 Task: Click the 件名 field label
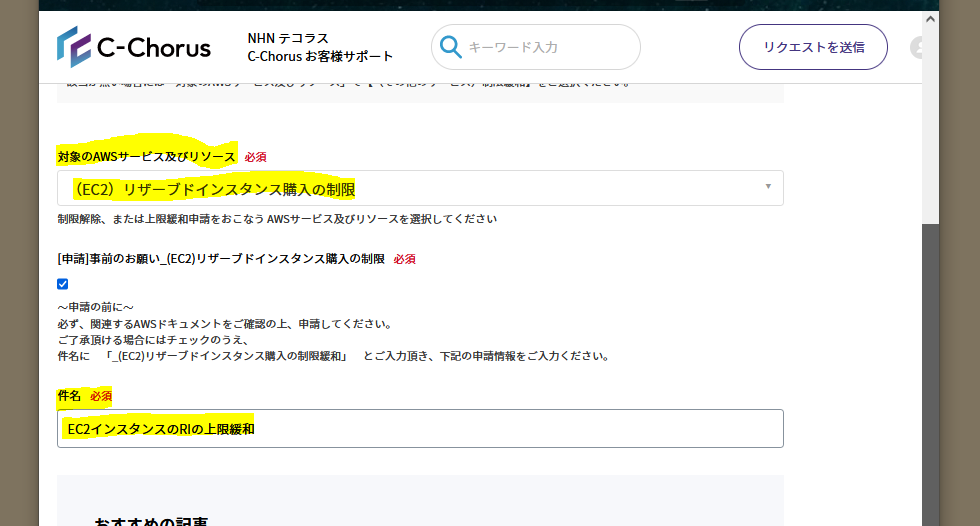coord(69,396)
